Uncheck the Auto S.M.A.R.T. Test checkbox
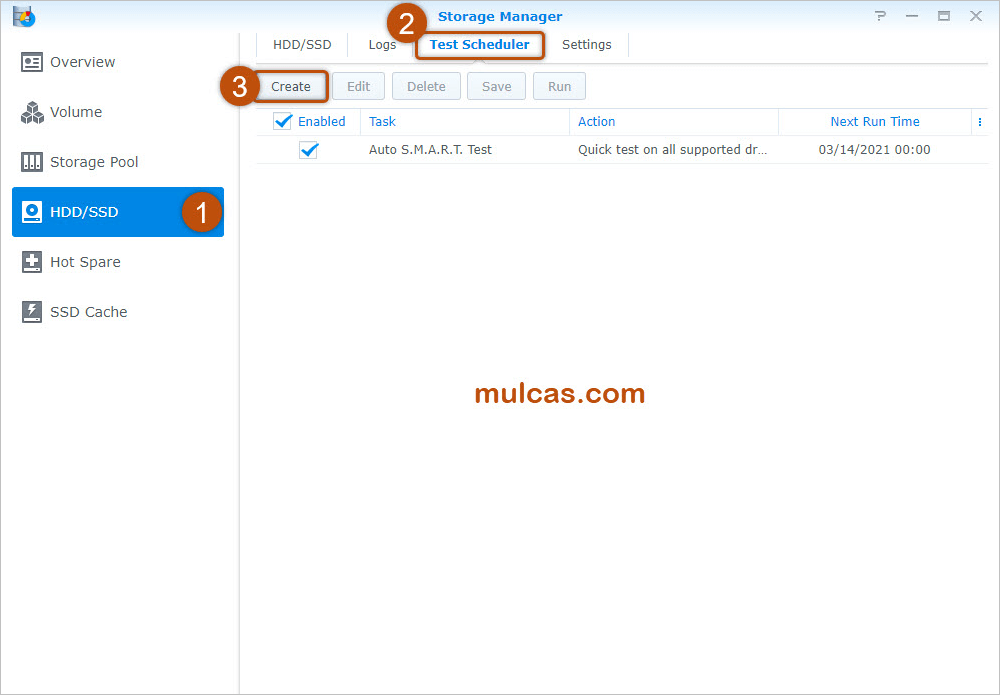Screen dimensions: 1000x695 309,150
